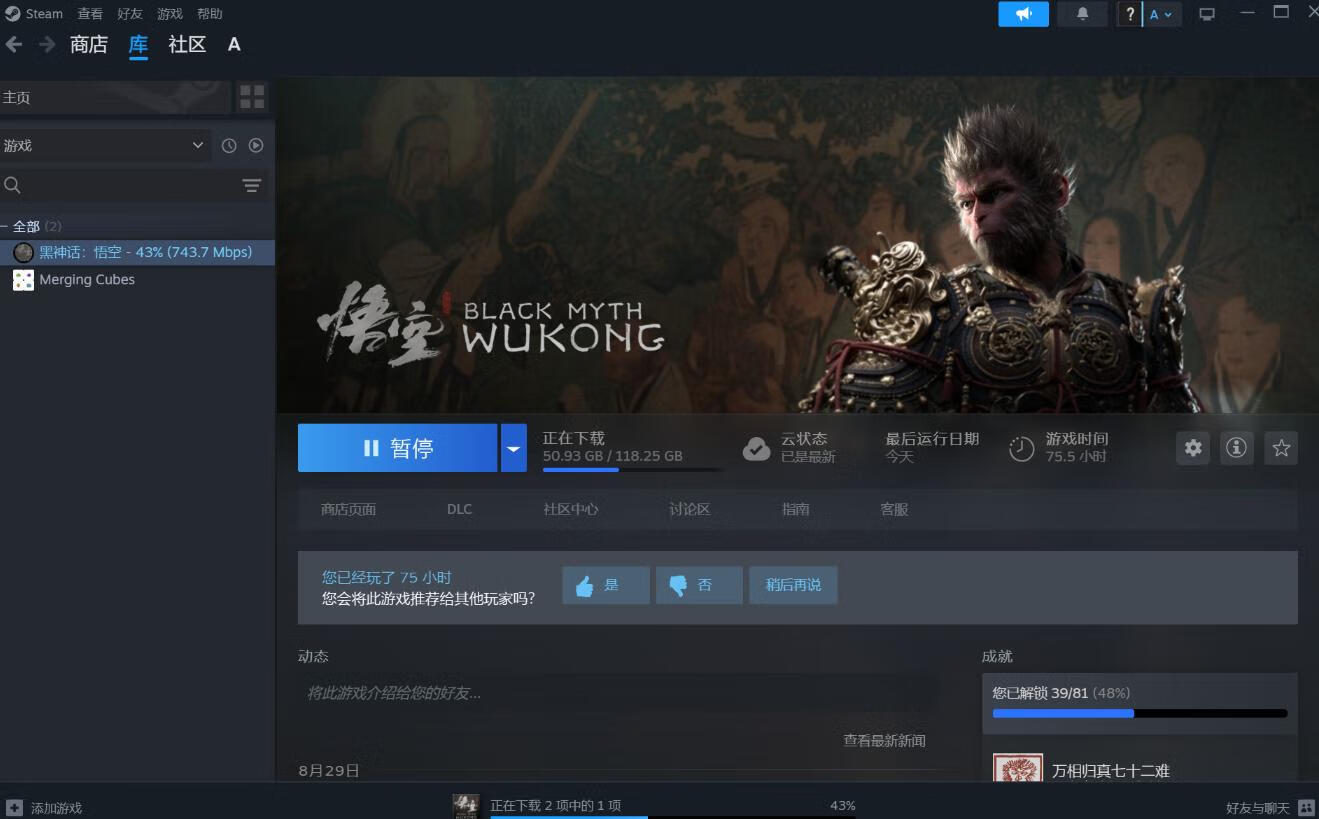
Task: Open the dropdown arrow beside 暂停
Action: (x=513, y=448)
